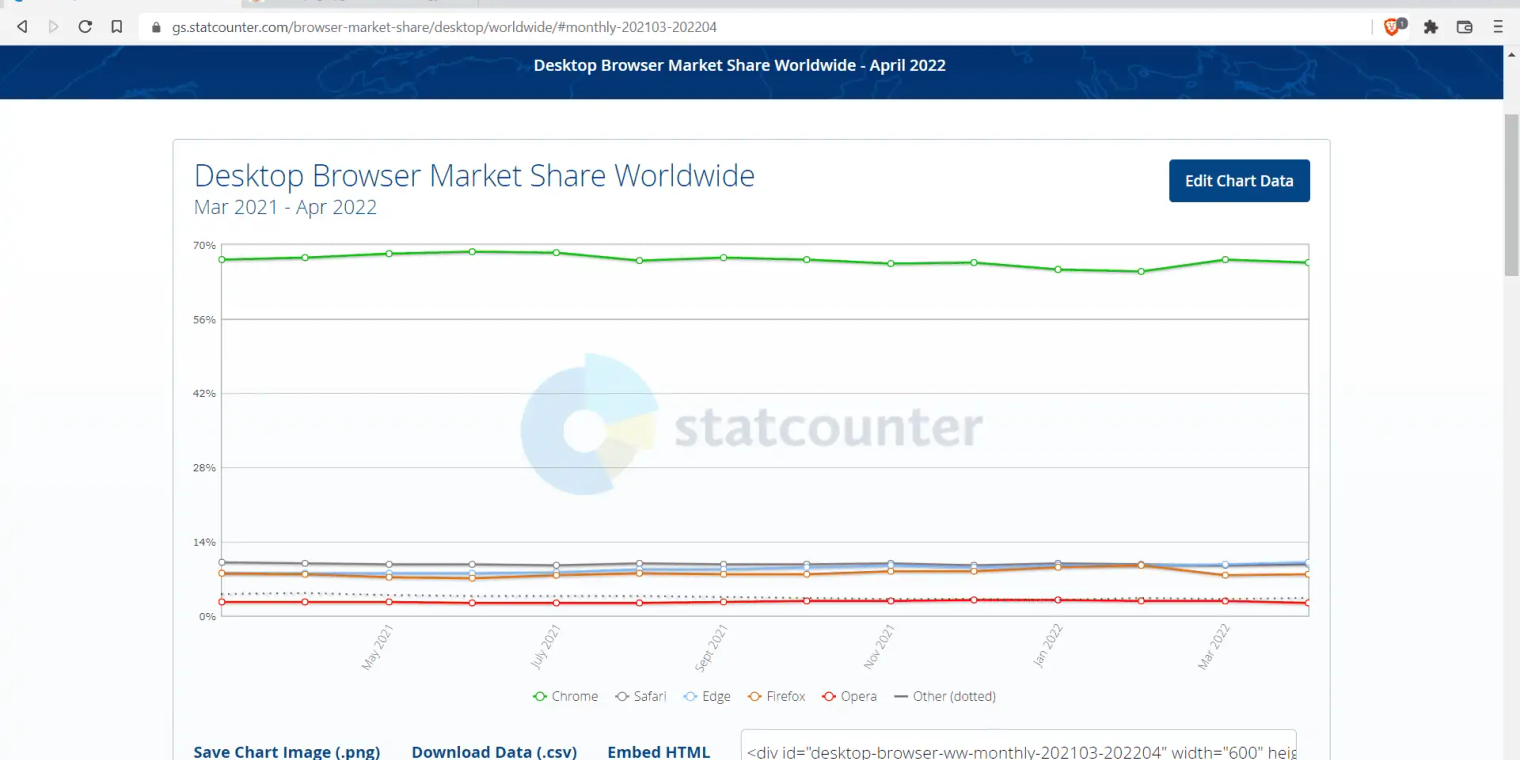Click the May 2021 x-axis label
The width and height of the screenshot is (1520, 760).
coord(377,647)
